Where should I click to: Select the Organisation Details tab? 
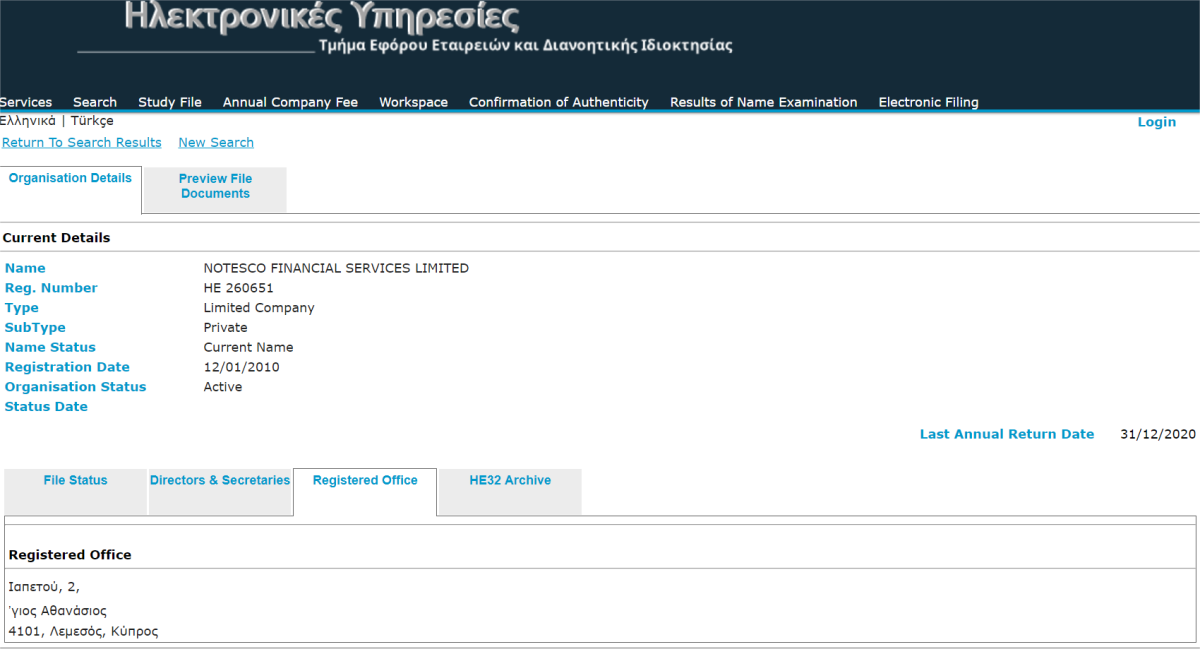[x=70, y=177]
